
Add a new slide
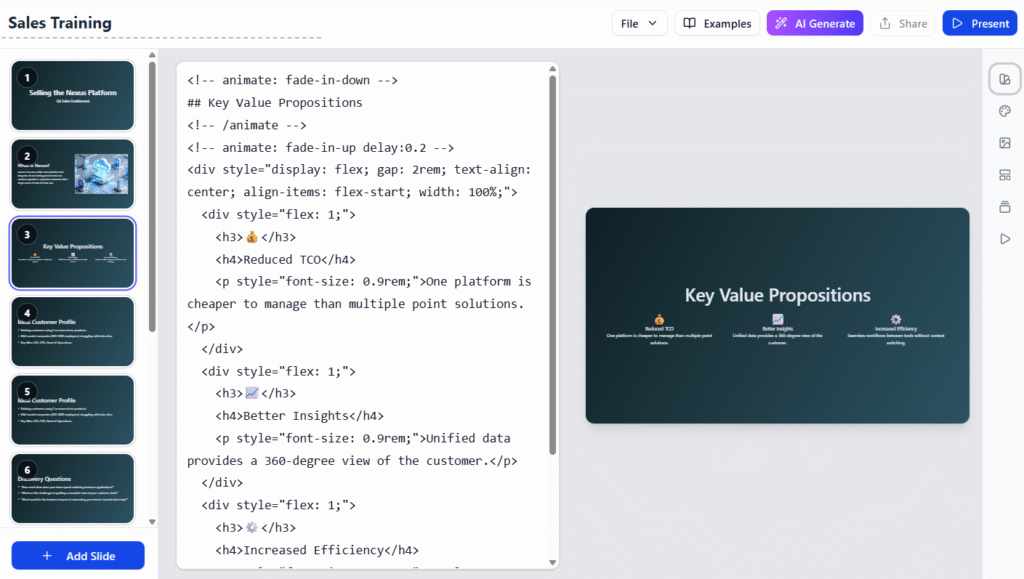coord(78,556)
